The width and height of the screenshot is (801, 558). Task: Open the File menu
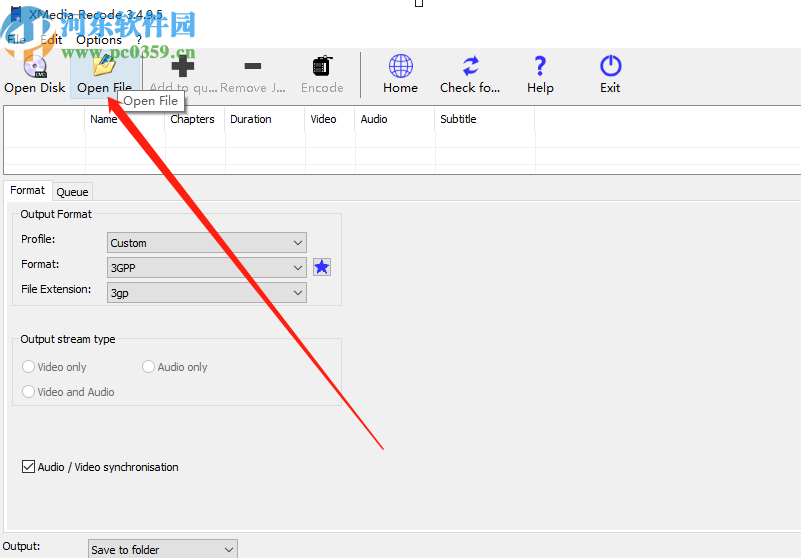[16, 39]
